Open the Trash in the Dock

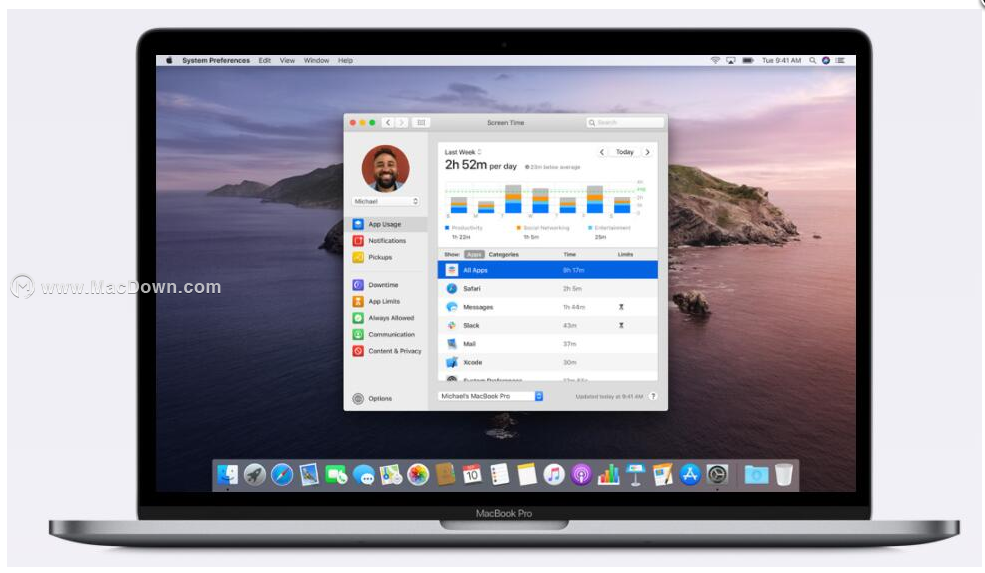[x=783, y=475]
